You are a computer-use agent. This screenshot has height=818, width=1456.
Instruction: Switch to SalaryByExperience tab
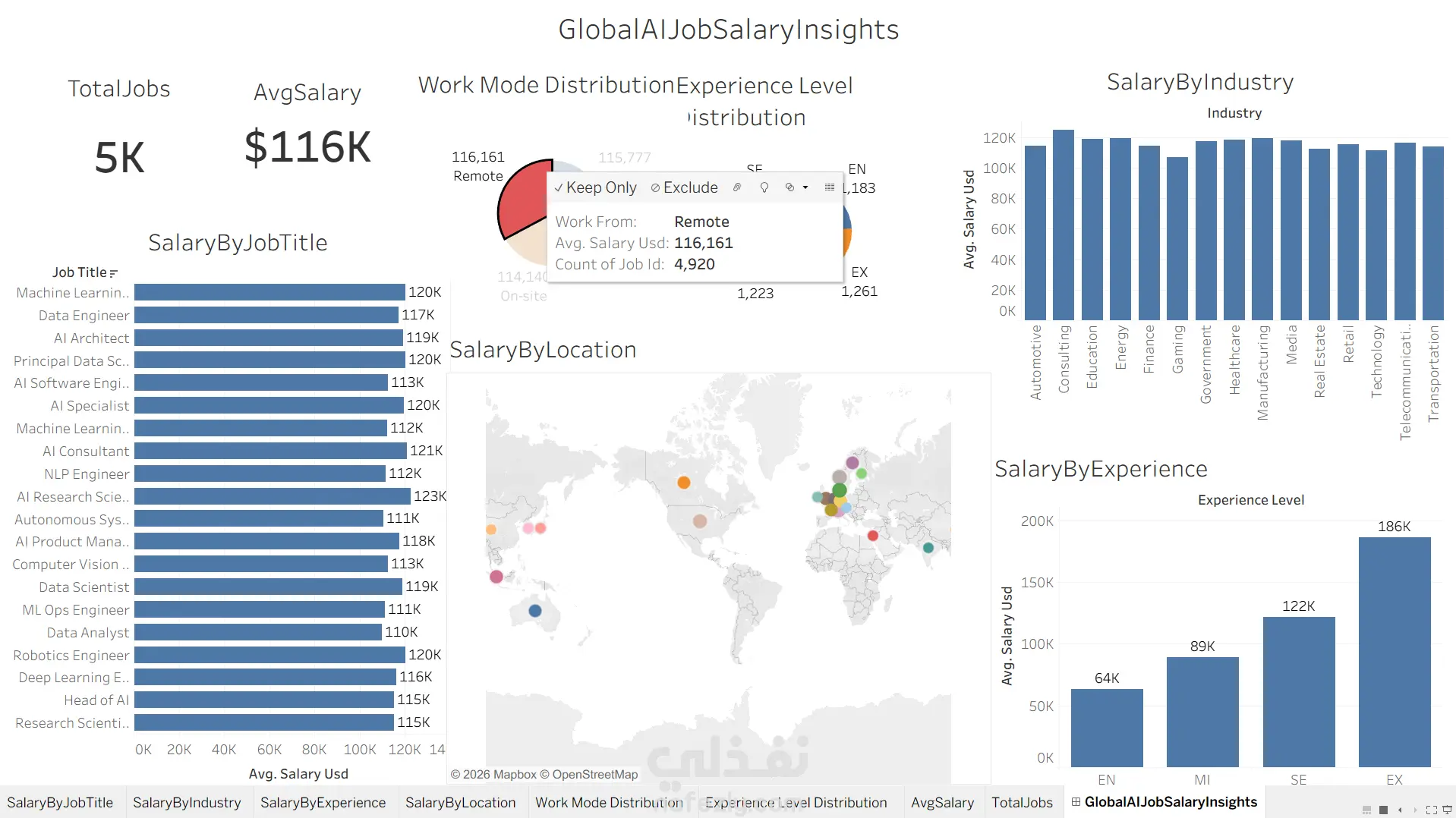pyautogui.click(x=323, y=802)
